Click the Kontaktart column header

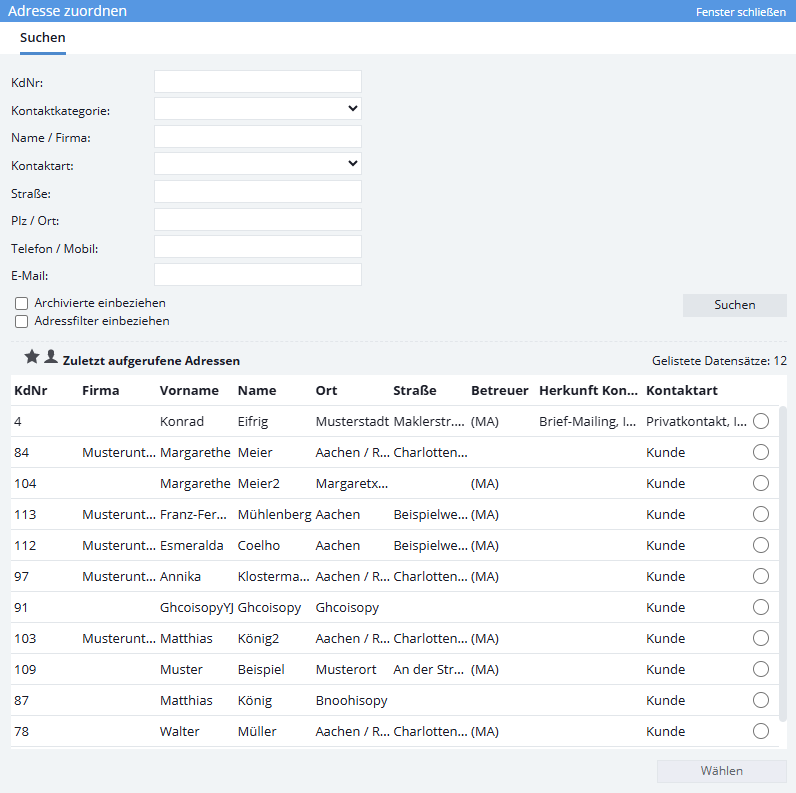(x=682, y=390)
